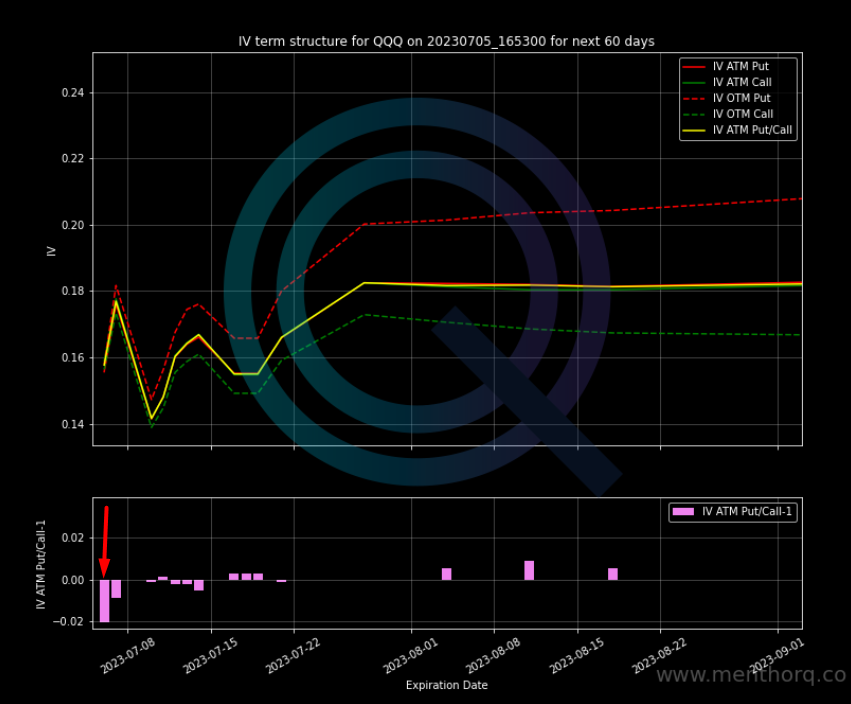Viewport: 851px width, 704px height.
Task: Click the dashed green legend line swatch
Action: (694, 115)
